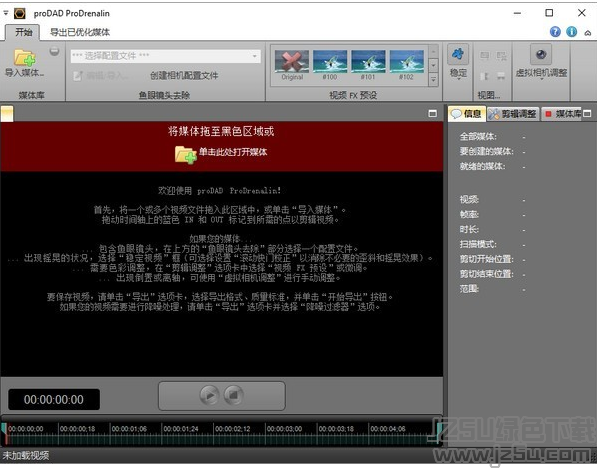Click timeline at 00:00:04:06 mark
597x468 pixels.
pyautogui.click(x=388, y=429)
